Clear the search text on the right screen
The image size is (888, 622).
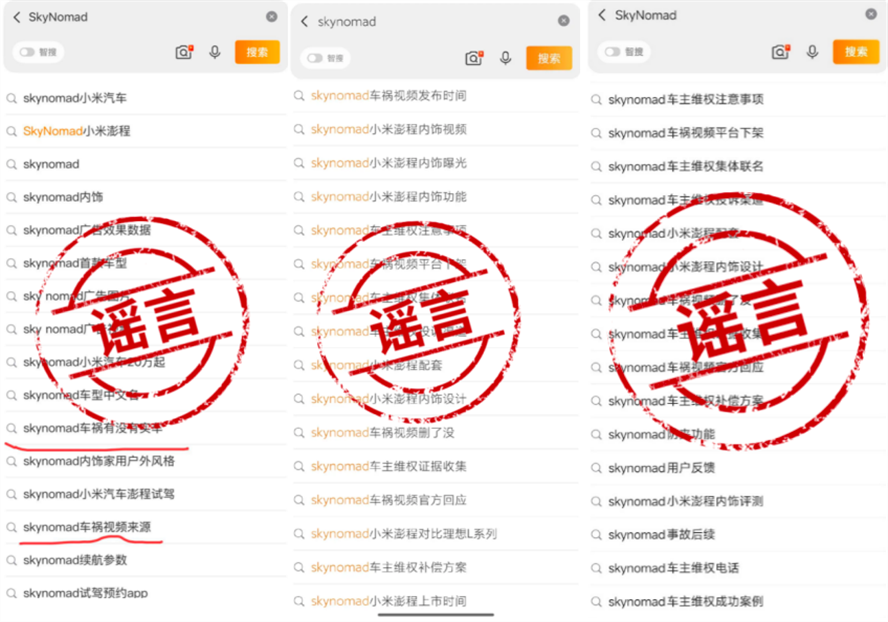pyautogui.click(x=871, y=14)
